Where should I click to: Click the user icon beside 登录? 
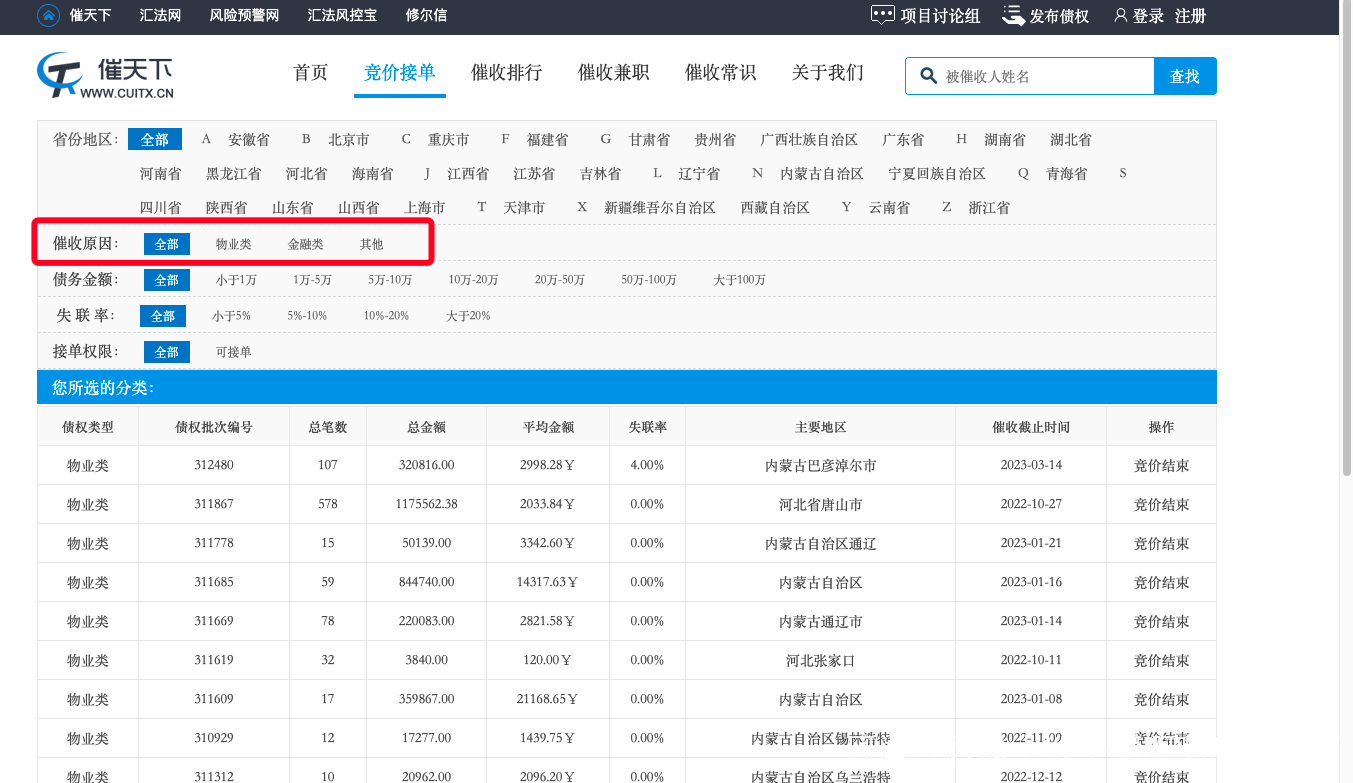coord(1120,16)
